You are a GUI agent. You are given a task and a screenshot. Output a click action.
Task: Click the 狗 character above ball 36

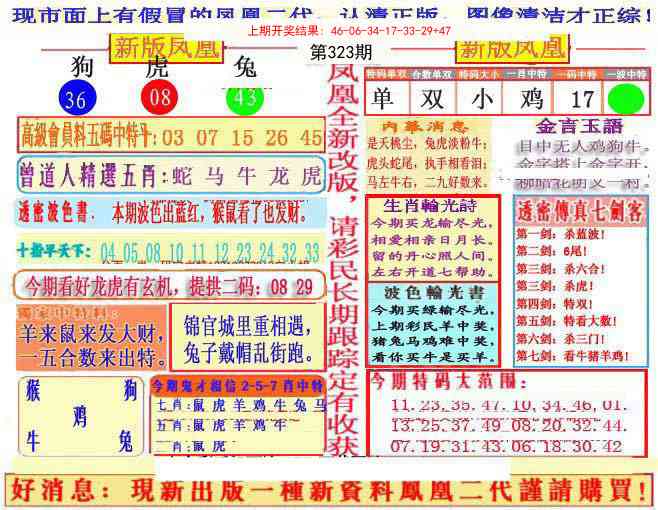click(x=82, y=68)
